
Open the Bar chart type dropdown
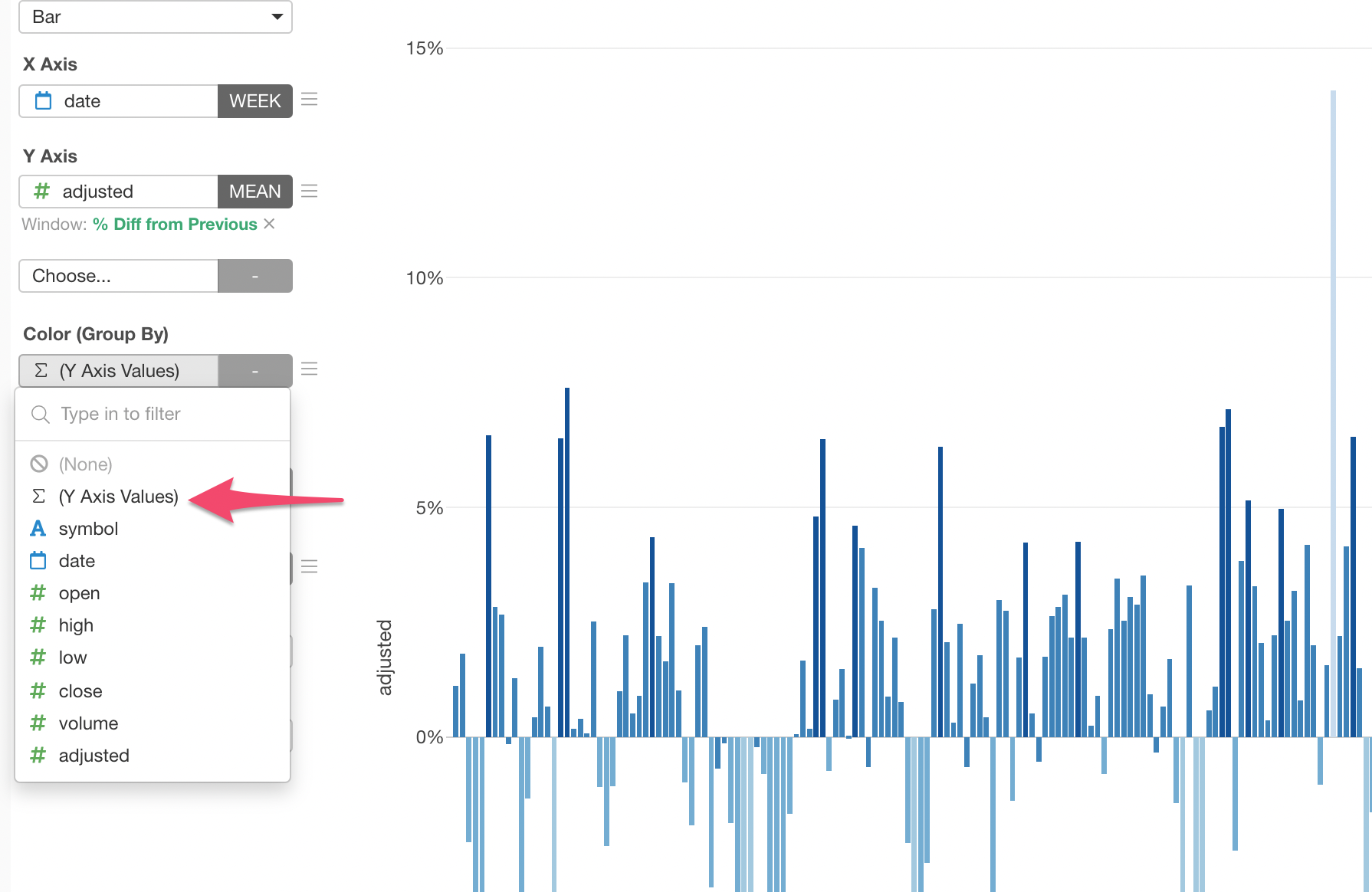(156, 17)
